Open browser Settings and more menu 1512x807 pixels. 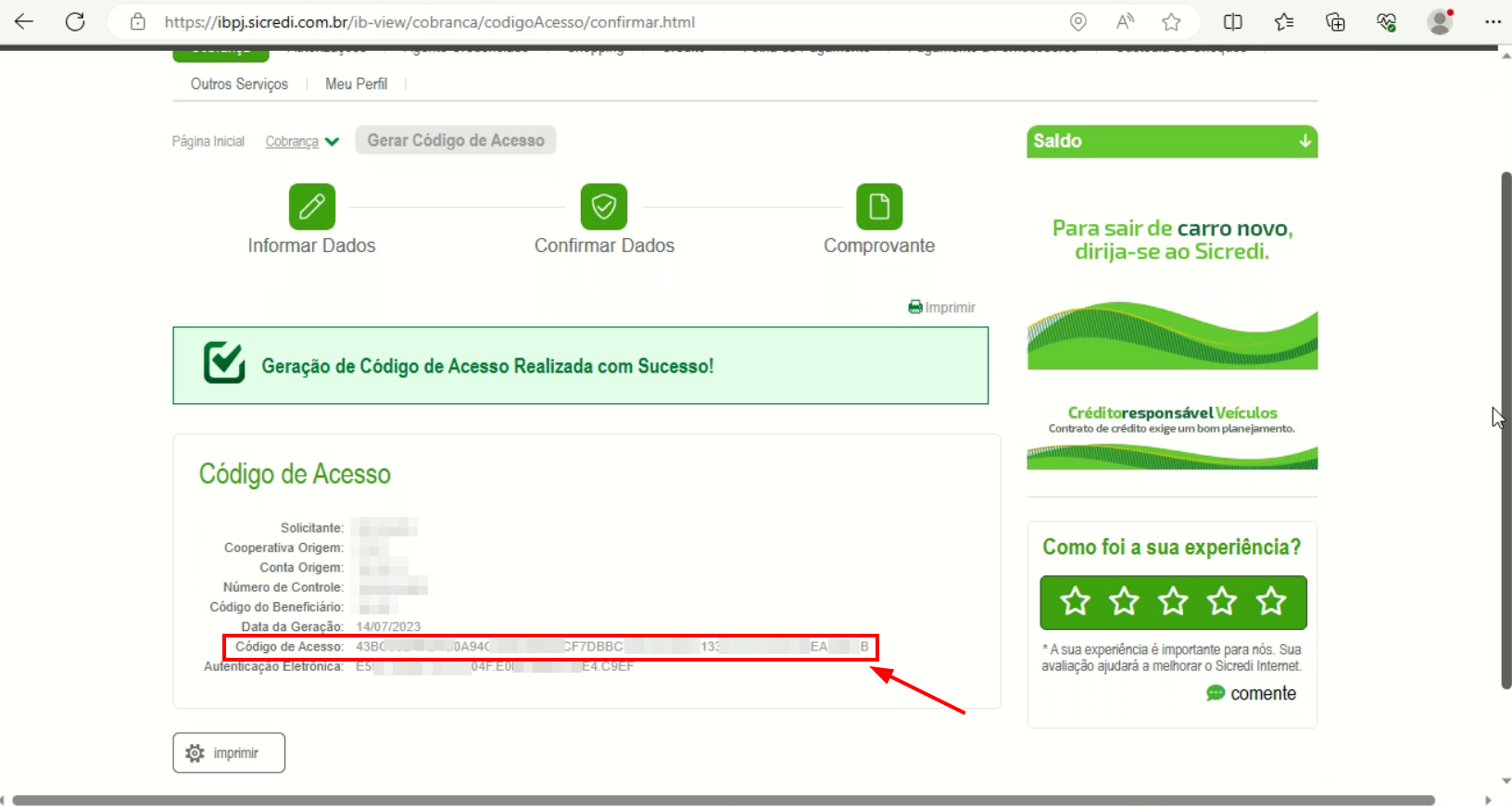click(1493, 22)
